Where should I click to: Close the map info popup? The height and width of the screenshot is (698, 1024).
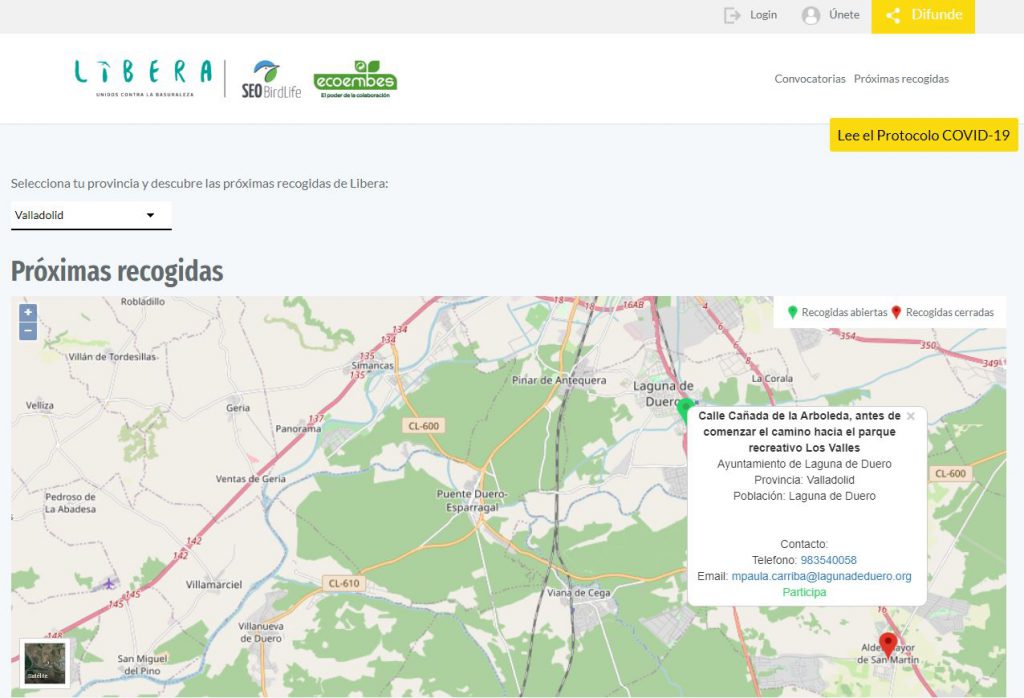pos(910,416)
